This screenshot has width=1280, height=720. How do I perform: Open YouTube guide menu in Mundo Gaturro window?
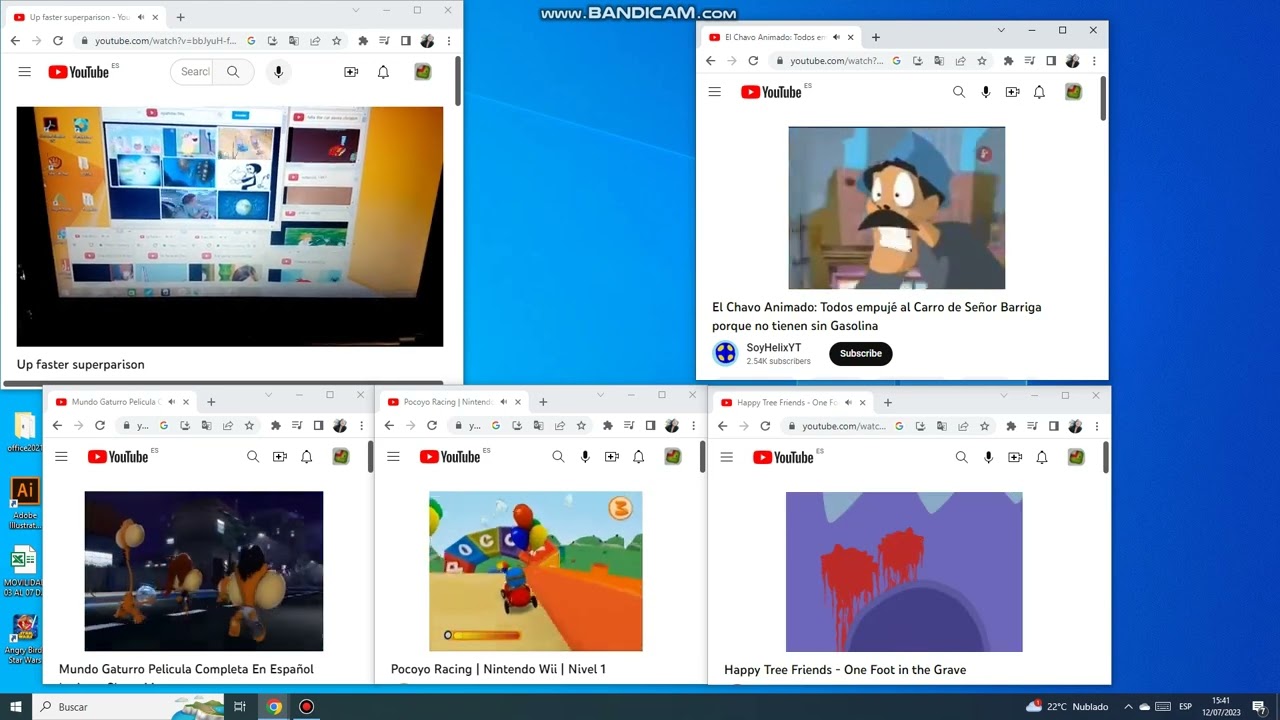61,457
